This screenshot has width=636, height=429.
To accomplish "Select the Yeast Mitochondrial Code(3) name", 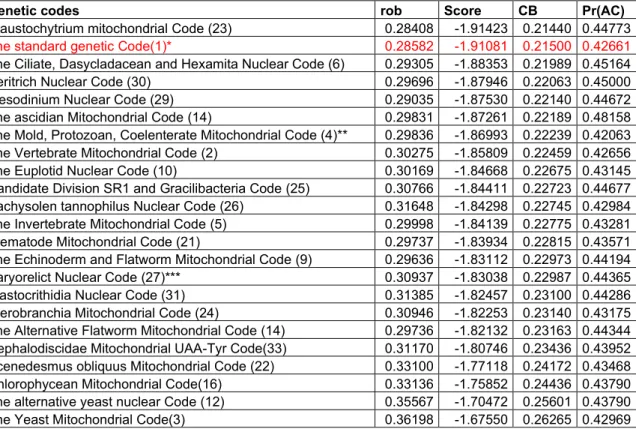I will click(92, 419).
